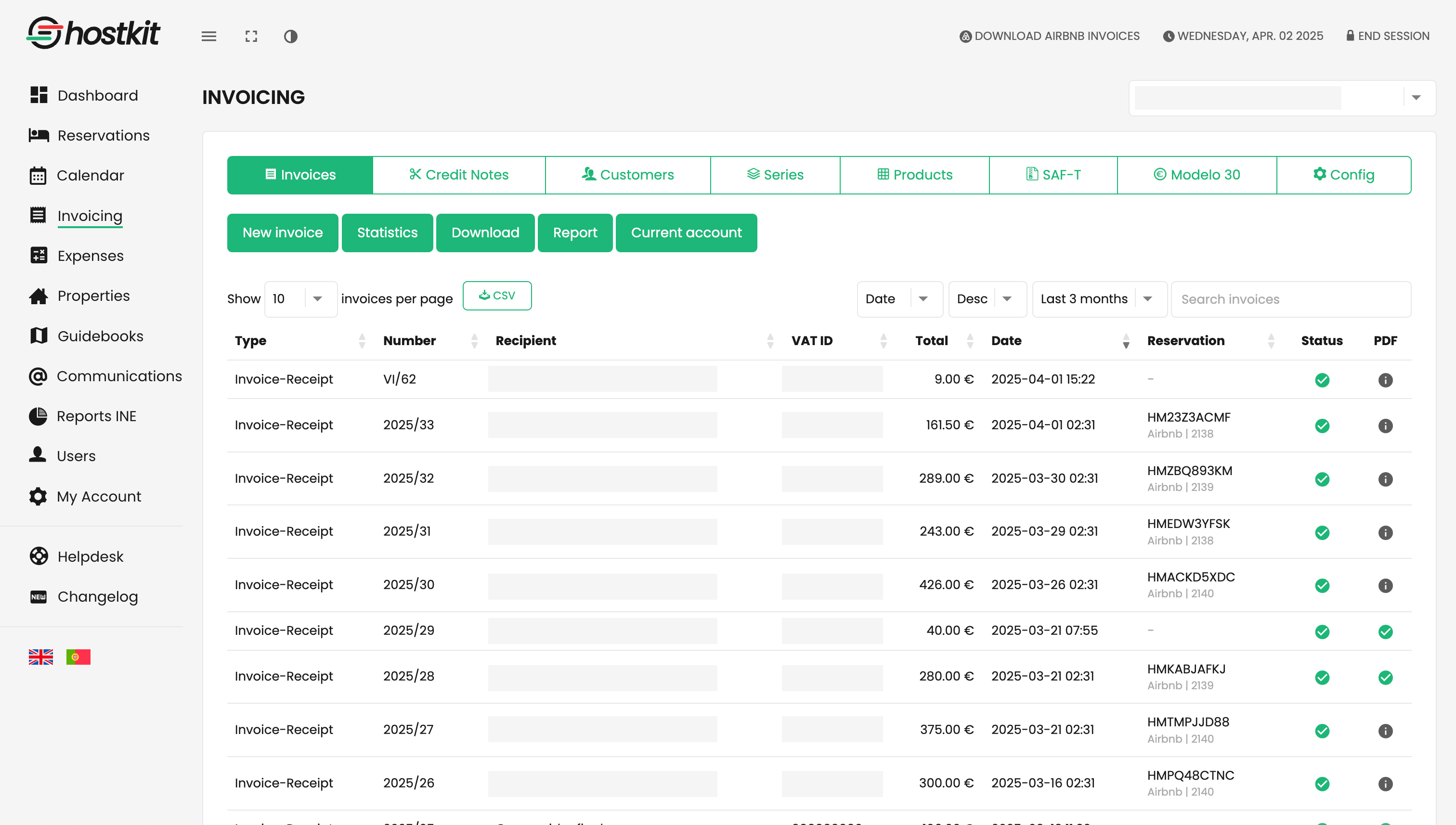Click total 426.00 € cell
Image resolution: width=1456 pixels, height=825 pixels.
[x=947, y=585]
